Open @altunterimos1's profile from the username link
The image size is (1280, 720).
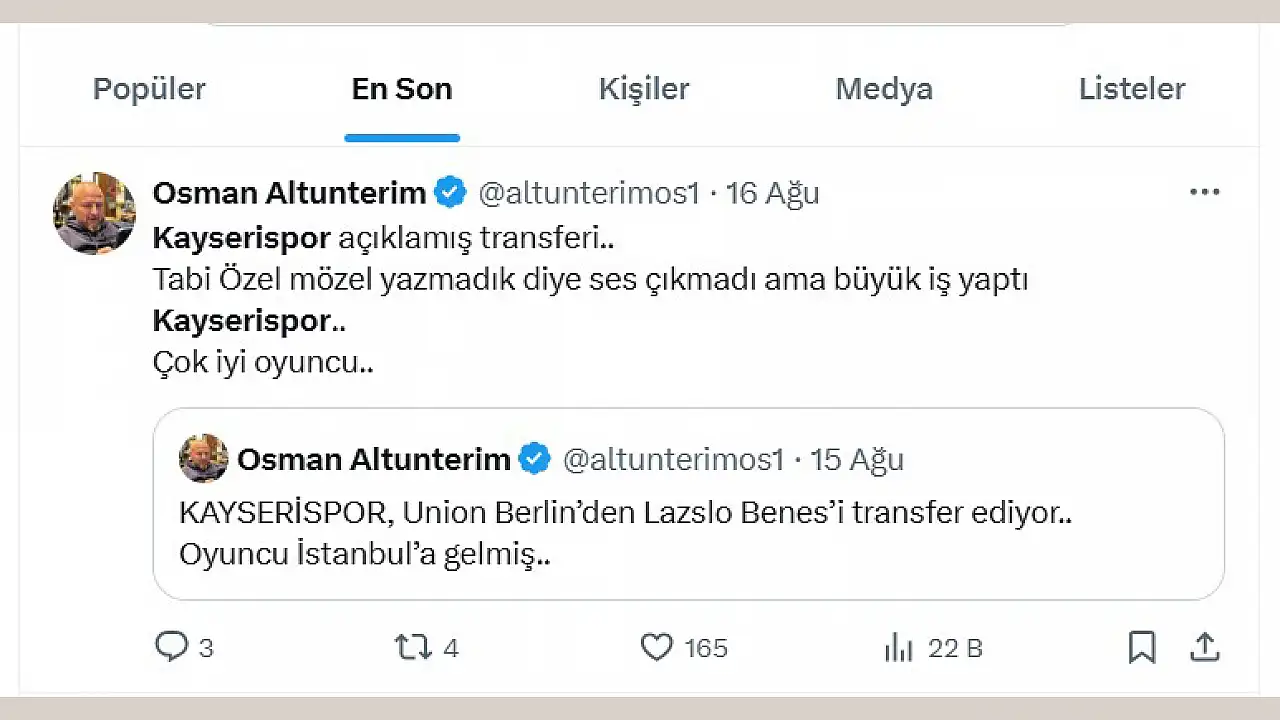(x=590, y=192)
